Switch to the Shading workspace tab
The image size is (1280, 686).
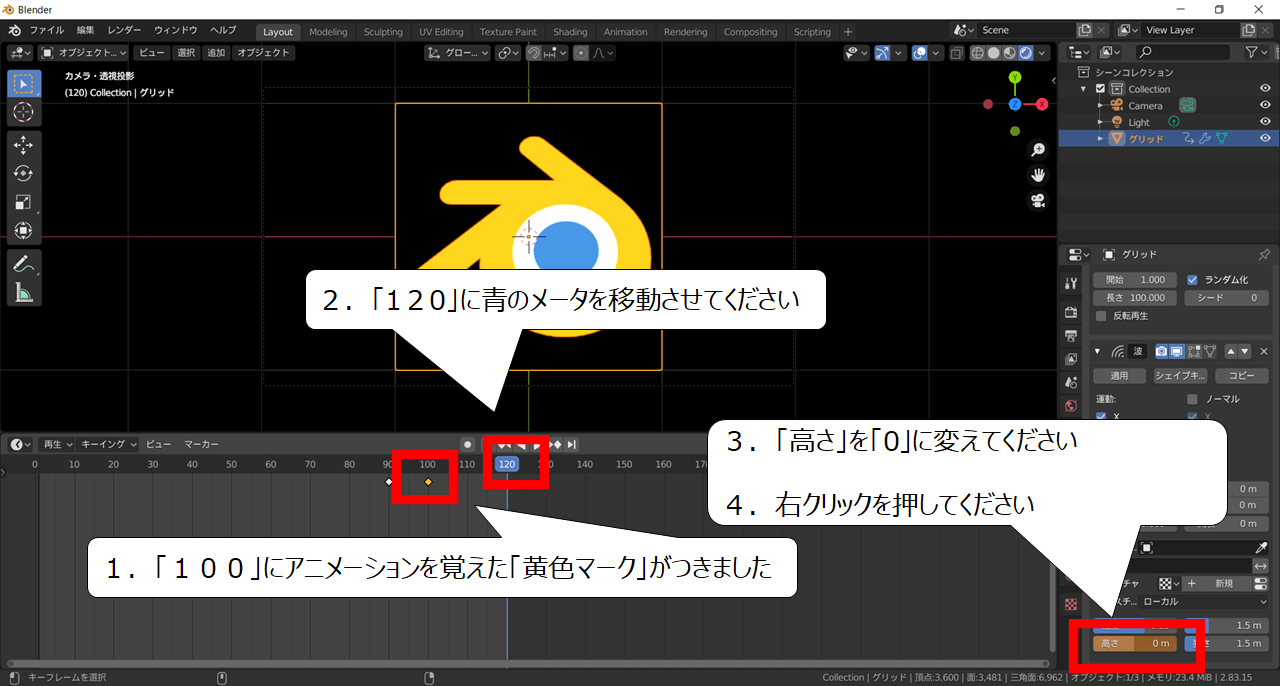tap(570, 32)
